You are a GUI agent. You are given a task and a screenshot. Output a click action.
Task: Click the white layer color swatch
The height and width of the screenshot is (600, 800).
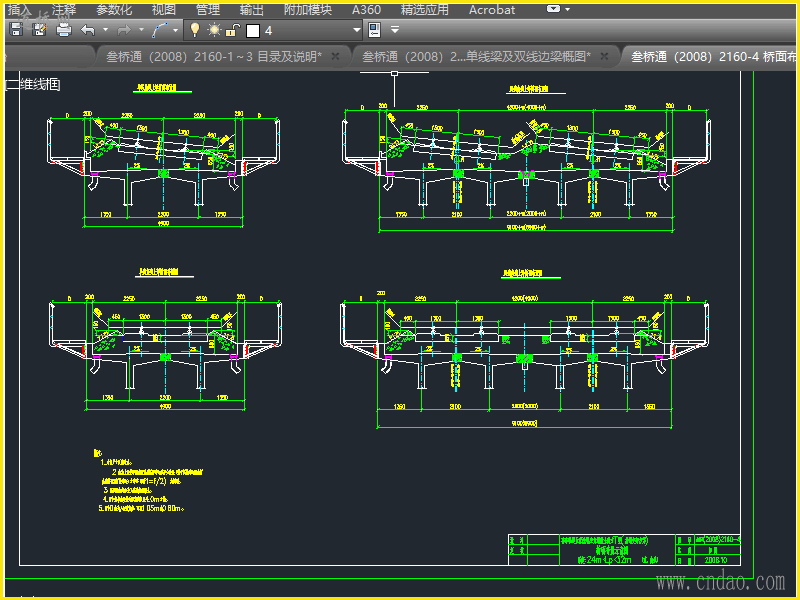(x=253, y=30)
